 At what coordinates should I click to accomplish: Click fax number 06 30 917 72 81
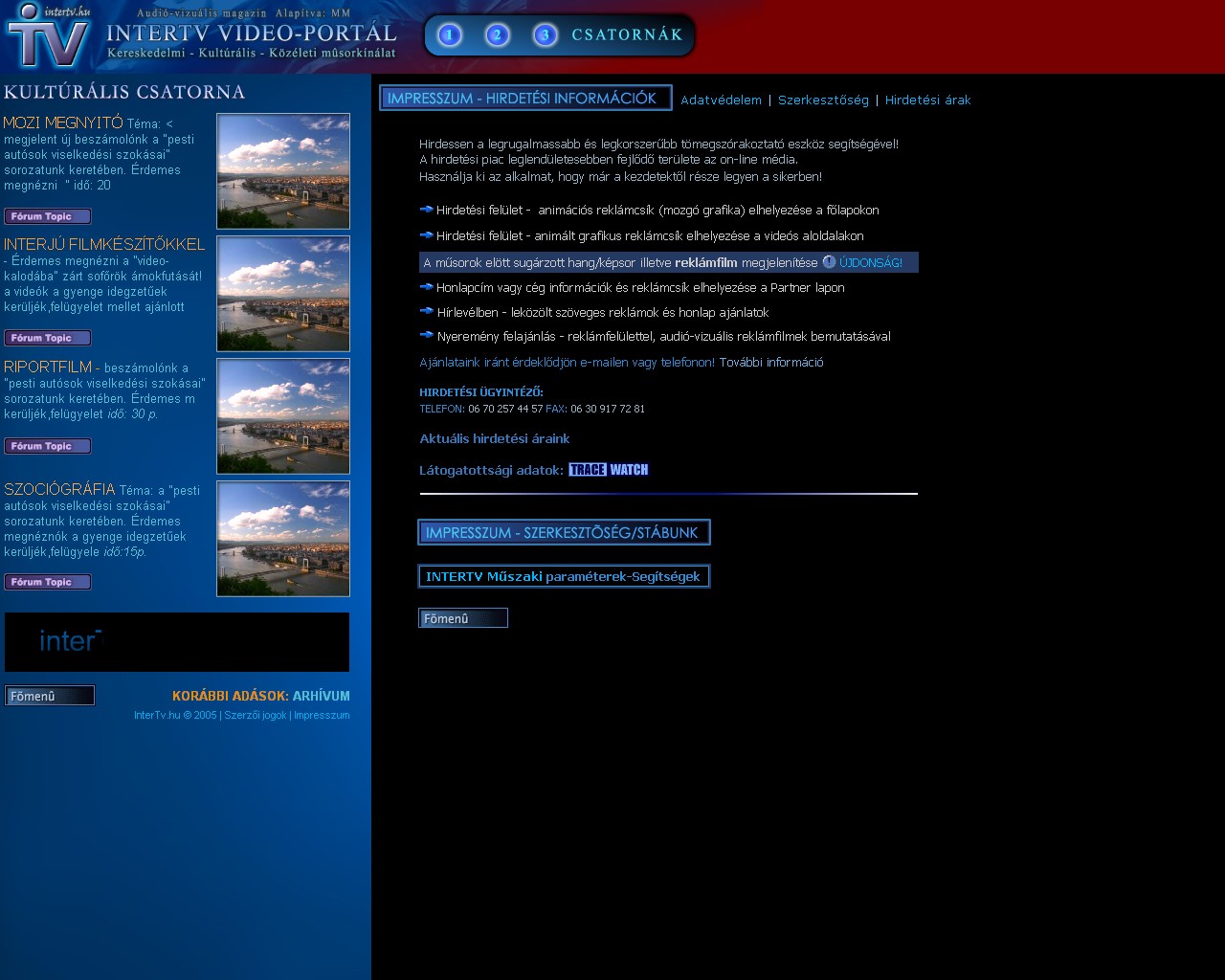[x=608, y=409]
